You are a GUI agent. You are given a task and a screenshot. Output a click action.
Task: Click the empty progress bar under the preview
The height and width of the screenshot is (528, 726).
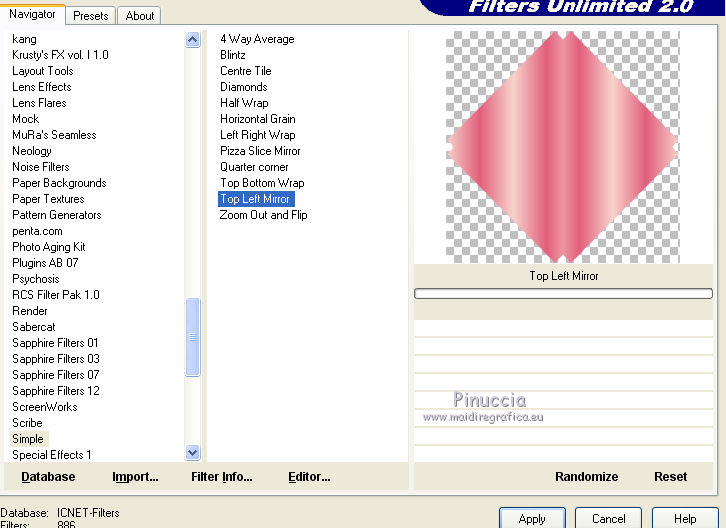[x=563, y=293]
